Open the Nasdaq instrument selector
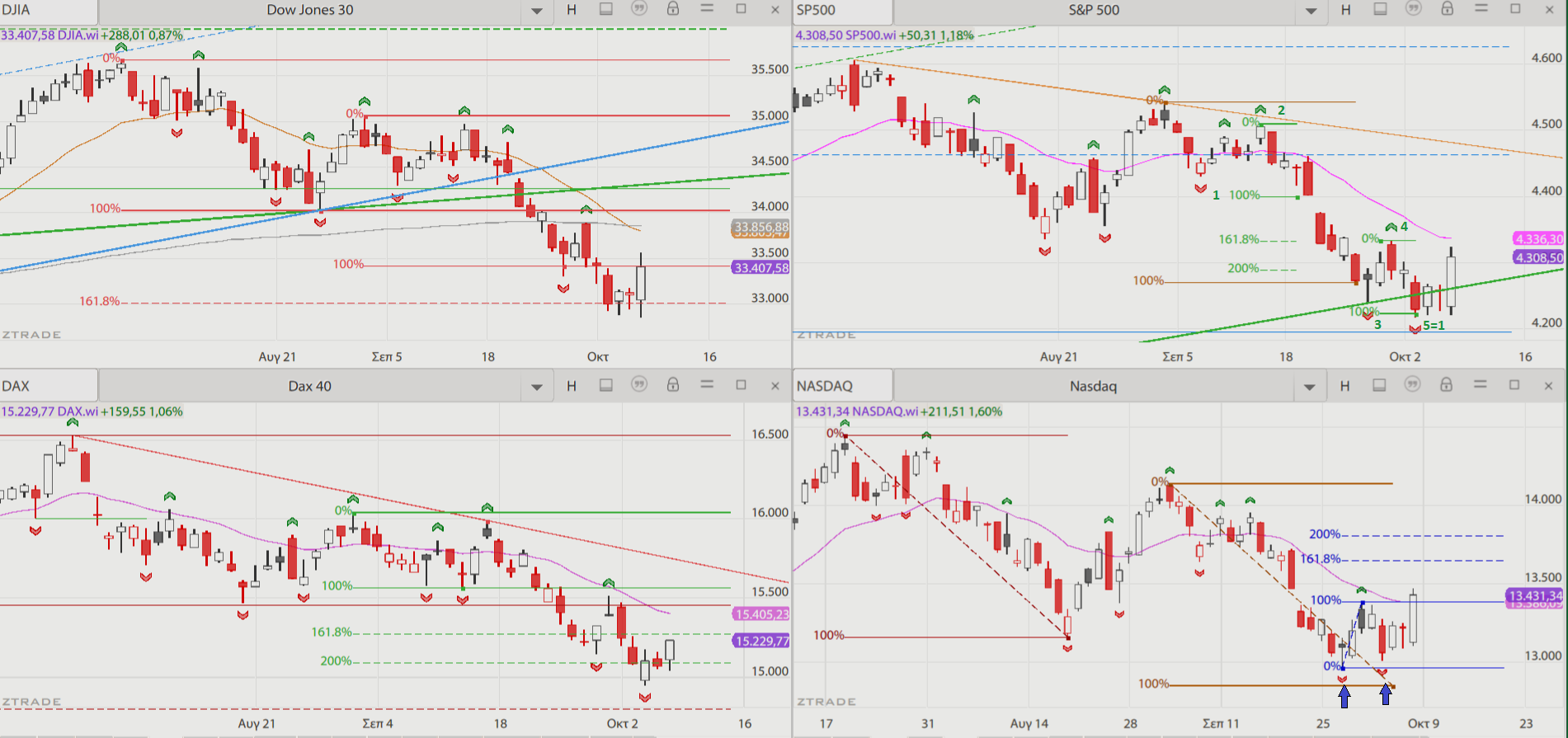The height and width of the screenshot is (738, 1568). (x=1093, y=386)
